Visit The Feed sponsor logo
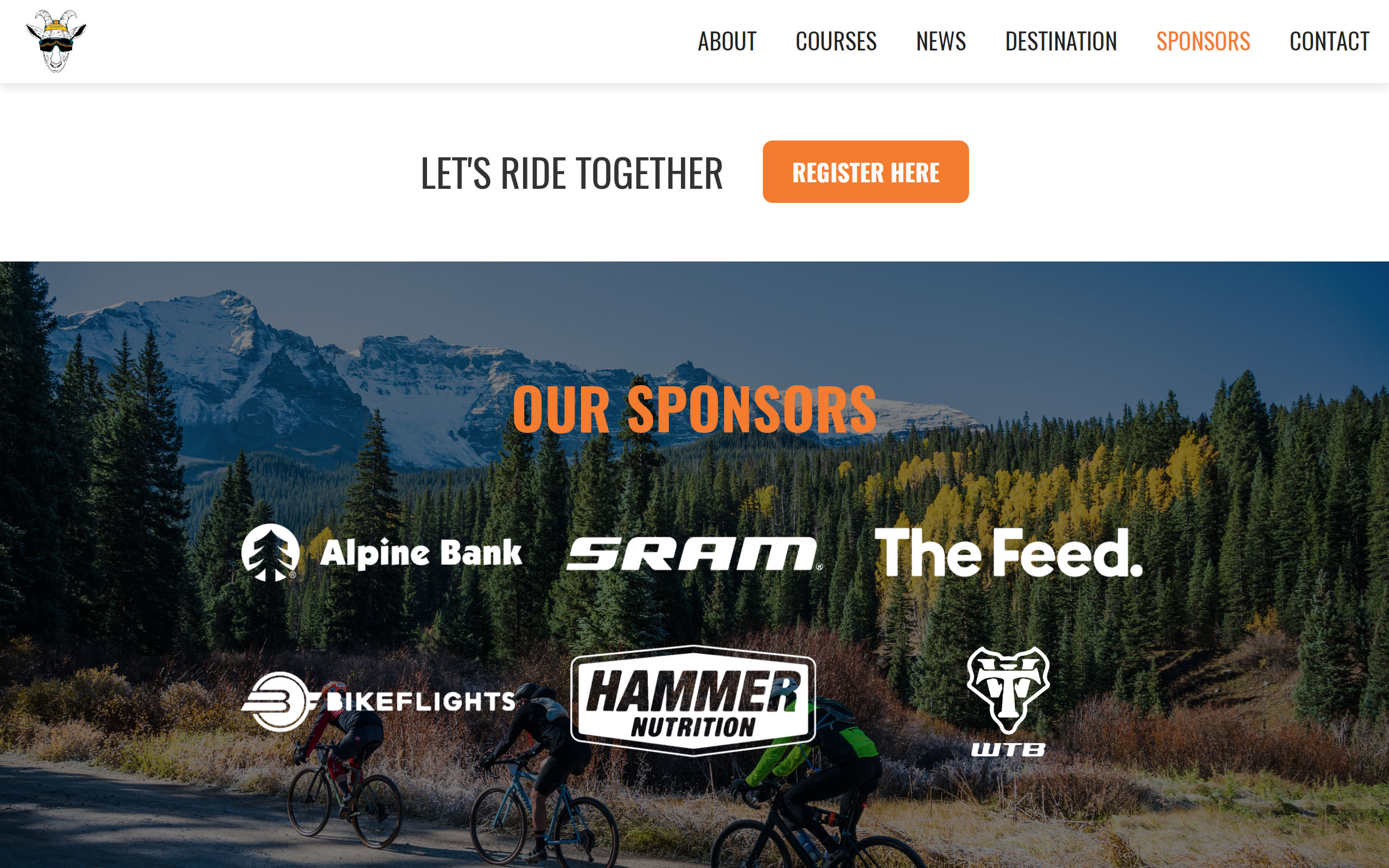1389x868 pixels. [x=1009, y=552]
